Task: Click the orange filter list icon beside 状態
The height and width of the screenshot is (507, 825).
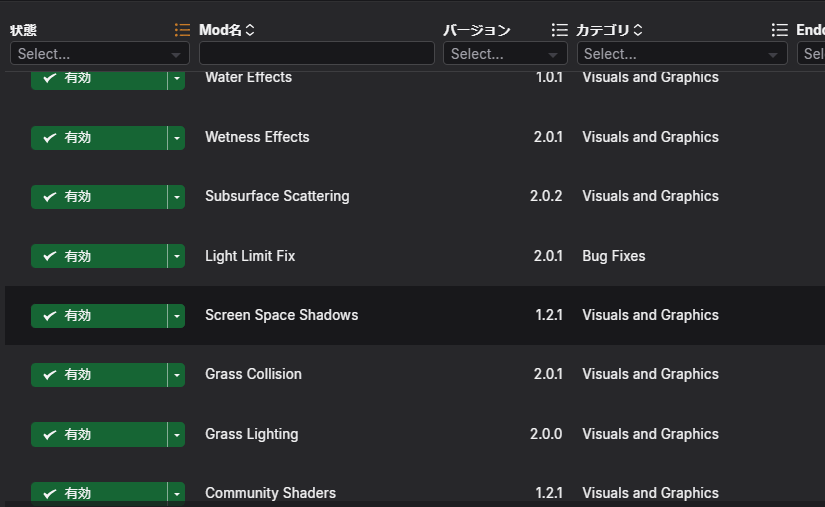Action: tap(182, 30)
